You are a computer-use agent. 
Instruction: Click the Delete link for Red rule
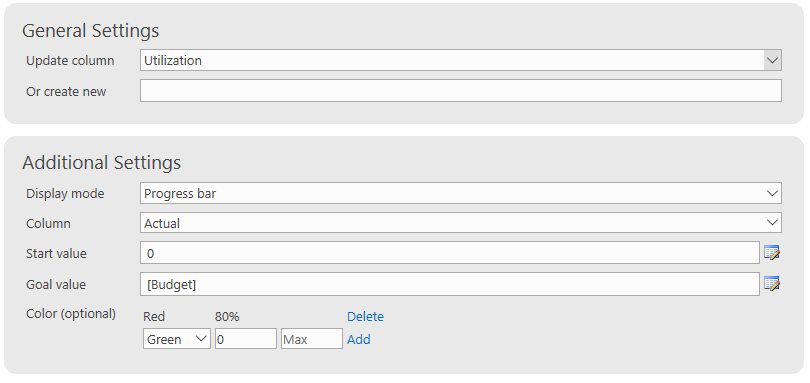(365, 316)
